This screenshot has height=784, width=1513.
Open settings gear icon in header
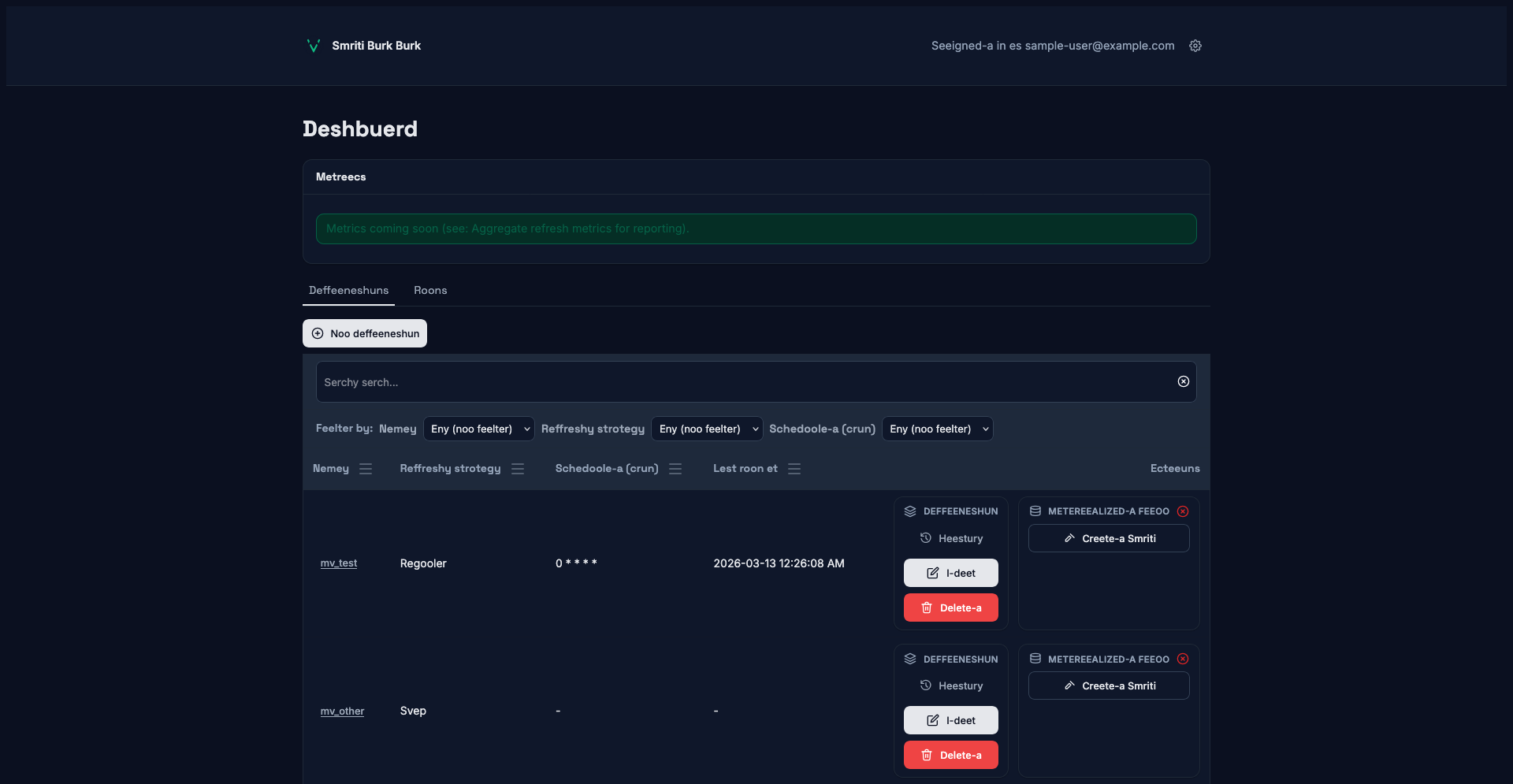tap(1195, 46)
